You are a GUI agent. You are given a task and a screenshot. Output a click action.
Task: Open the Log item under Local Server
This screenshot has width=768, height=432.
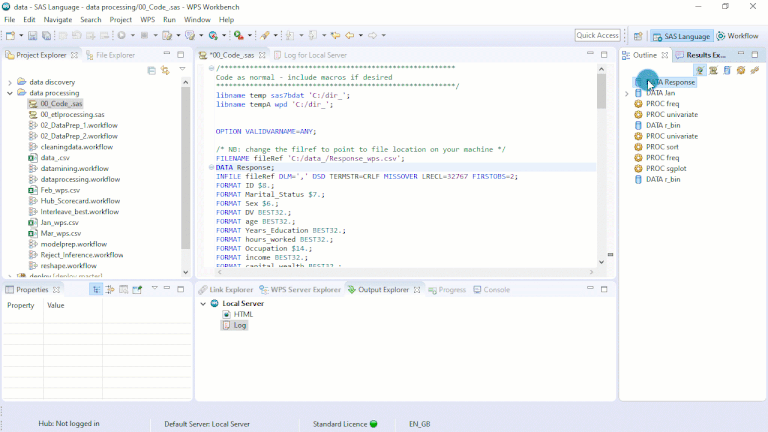[239, 325]
